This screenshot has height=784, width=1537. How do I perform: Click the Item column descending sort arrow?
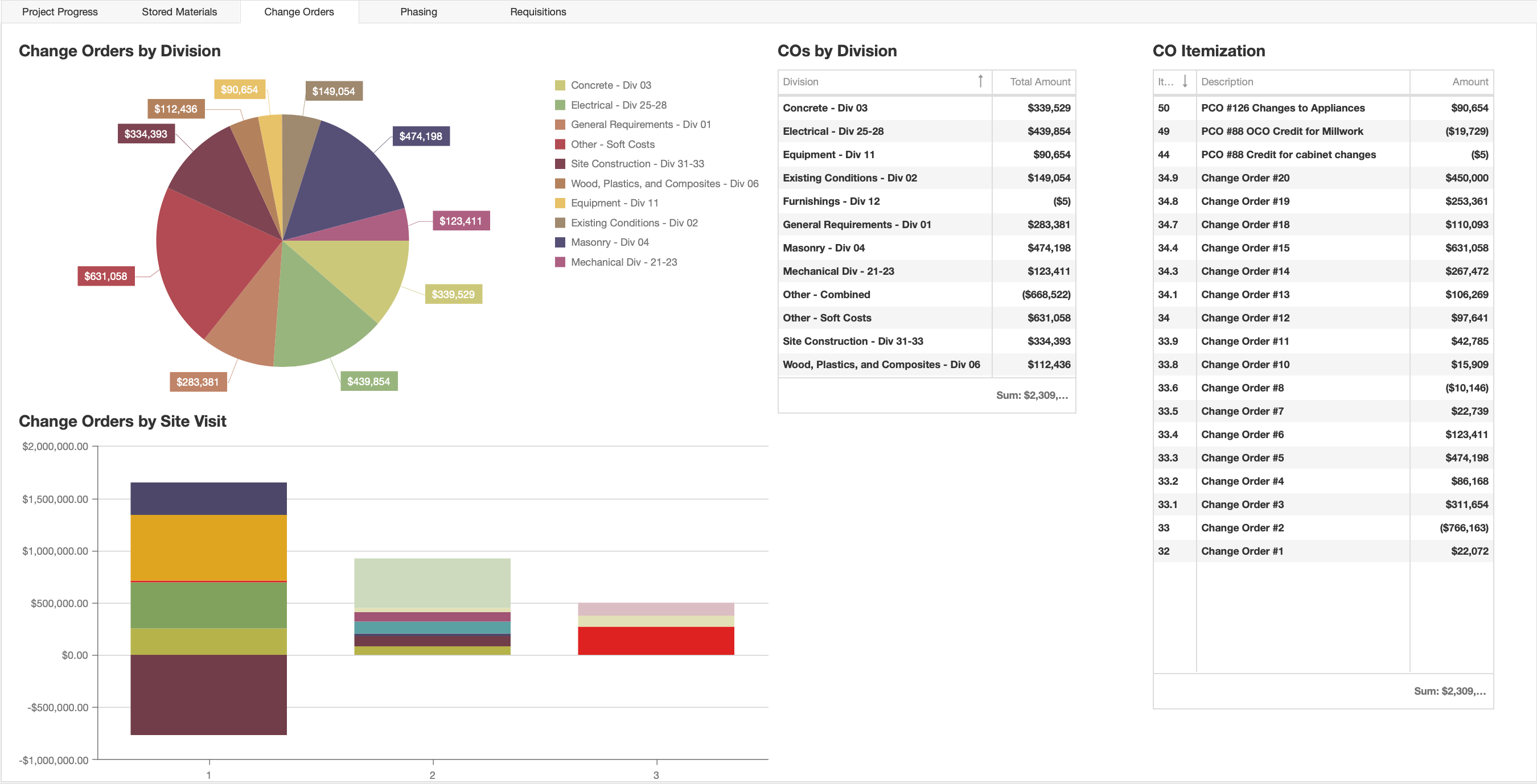(x=1185, y=81)
